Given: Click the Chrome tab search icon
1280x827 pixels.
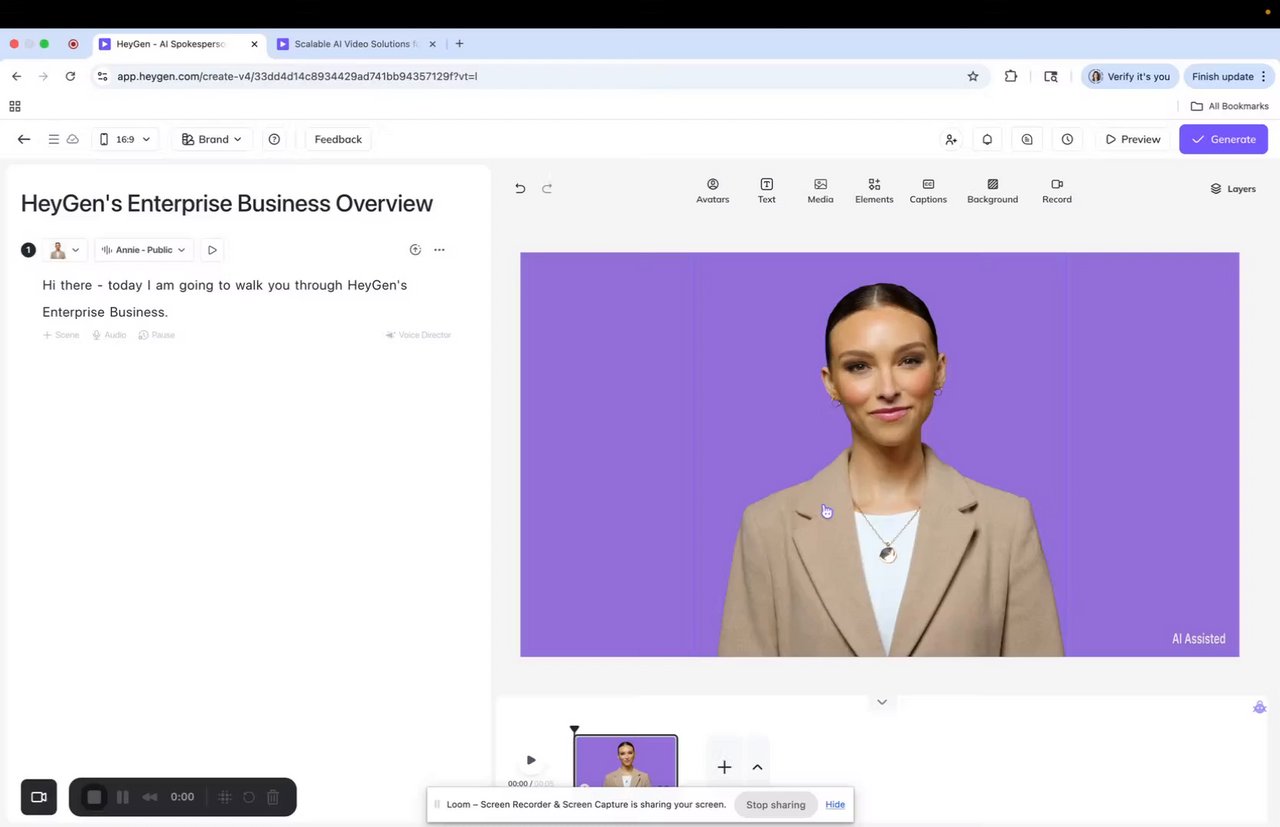Looking at the screenshot, I should (1051, 76).
